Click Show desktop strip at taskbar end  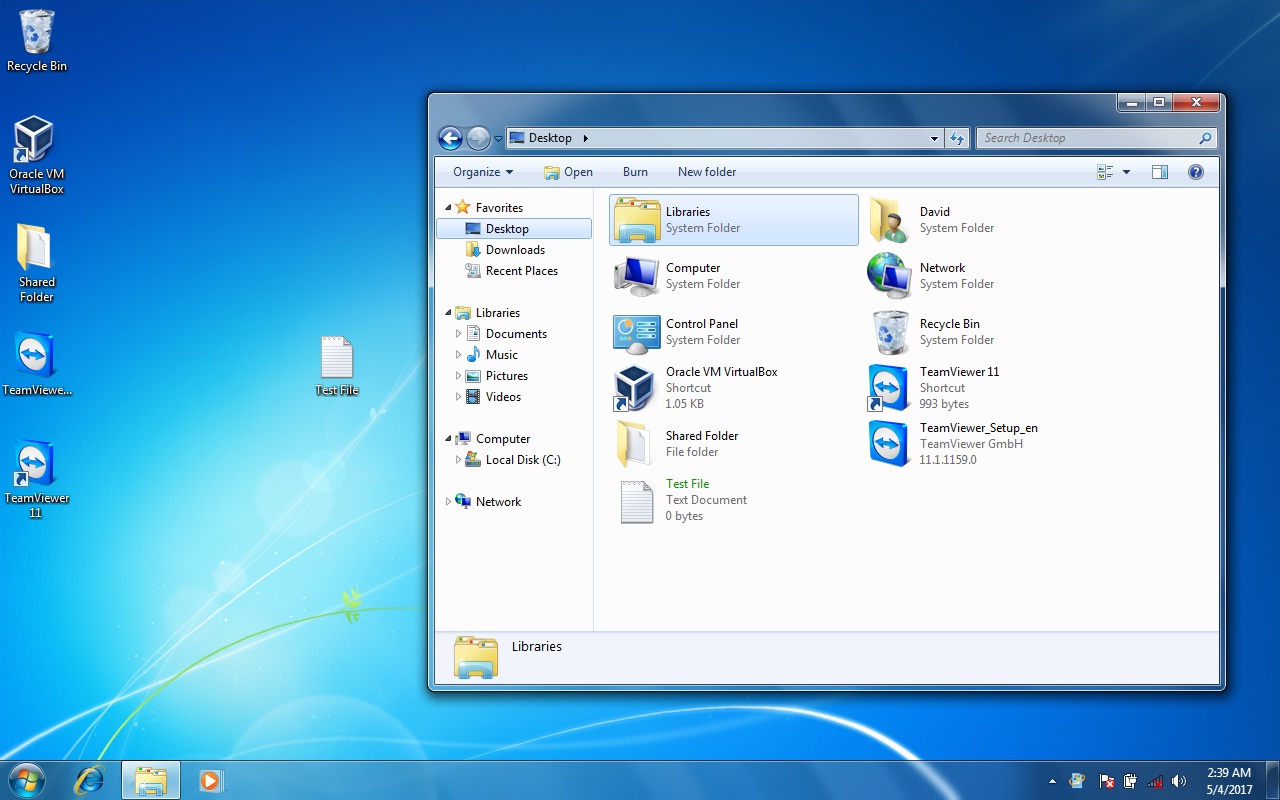[1272, 780]
